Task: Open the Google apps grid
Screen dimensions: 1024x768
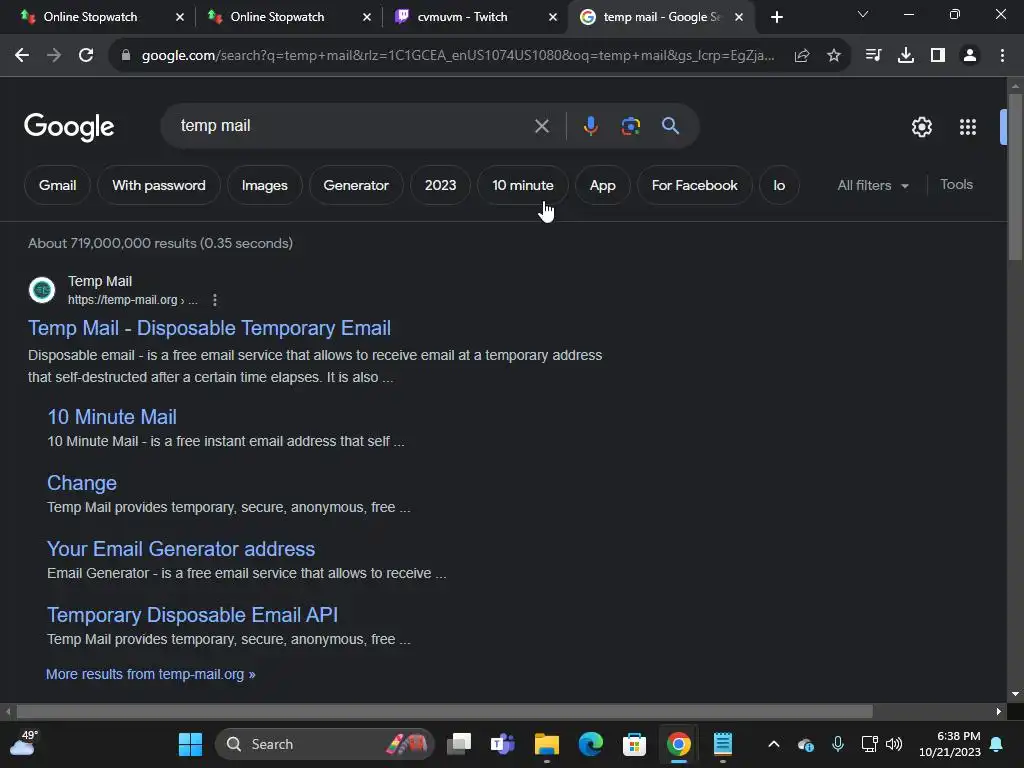Action: [968, 127]
